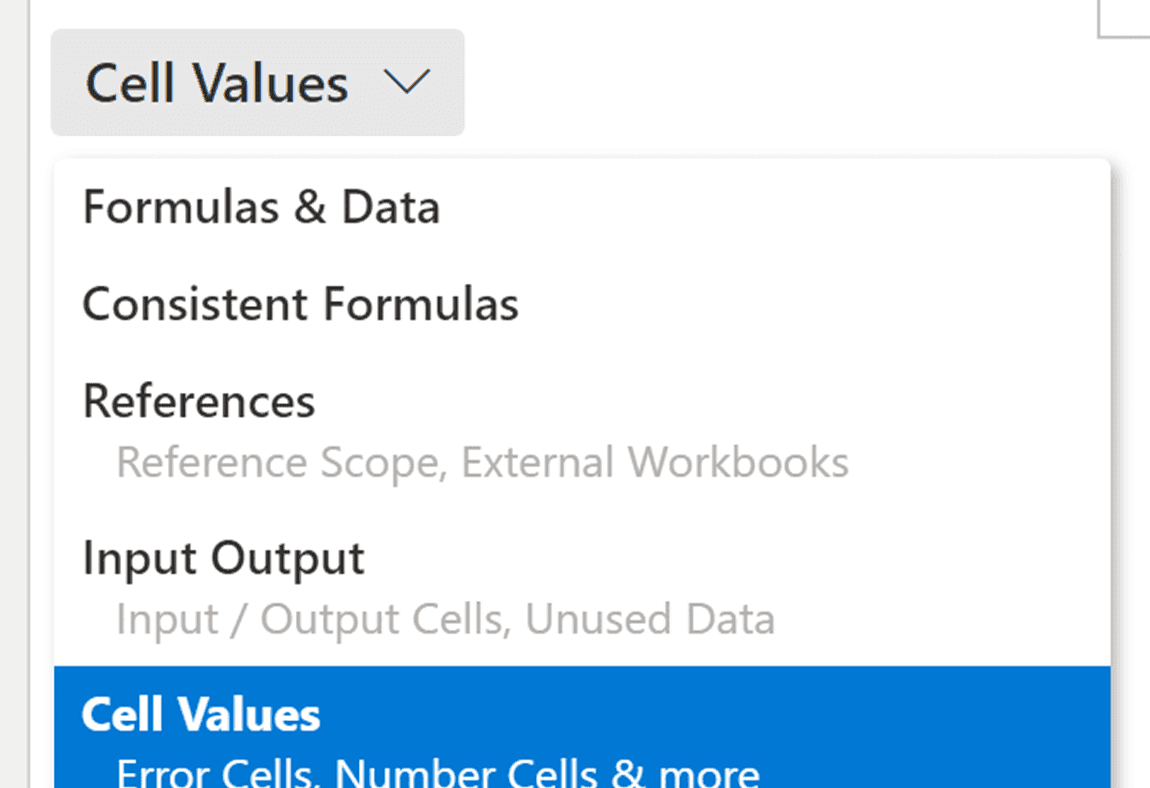Click the partial box in top-right corner
Image resolution: width=1150 pixels, height=788 pixels.
1124,18
